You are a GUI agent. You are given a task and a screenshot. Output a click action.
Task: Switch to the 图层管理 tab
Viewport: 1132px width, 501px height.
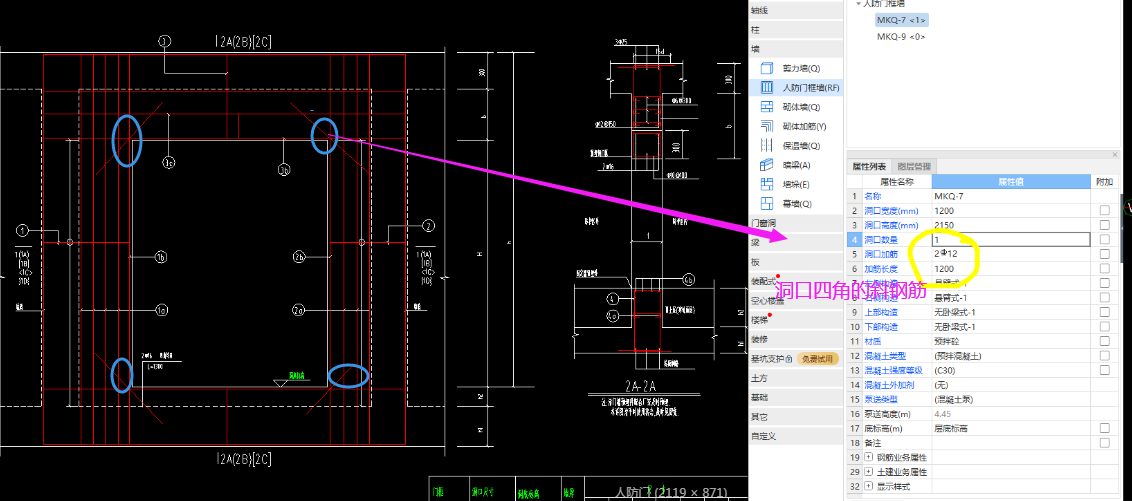(x=913, y=167)
